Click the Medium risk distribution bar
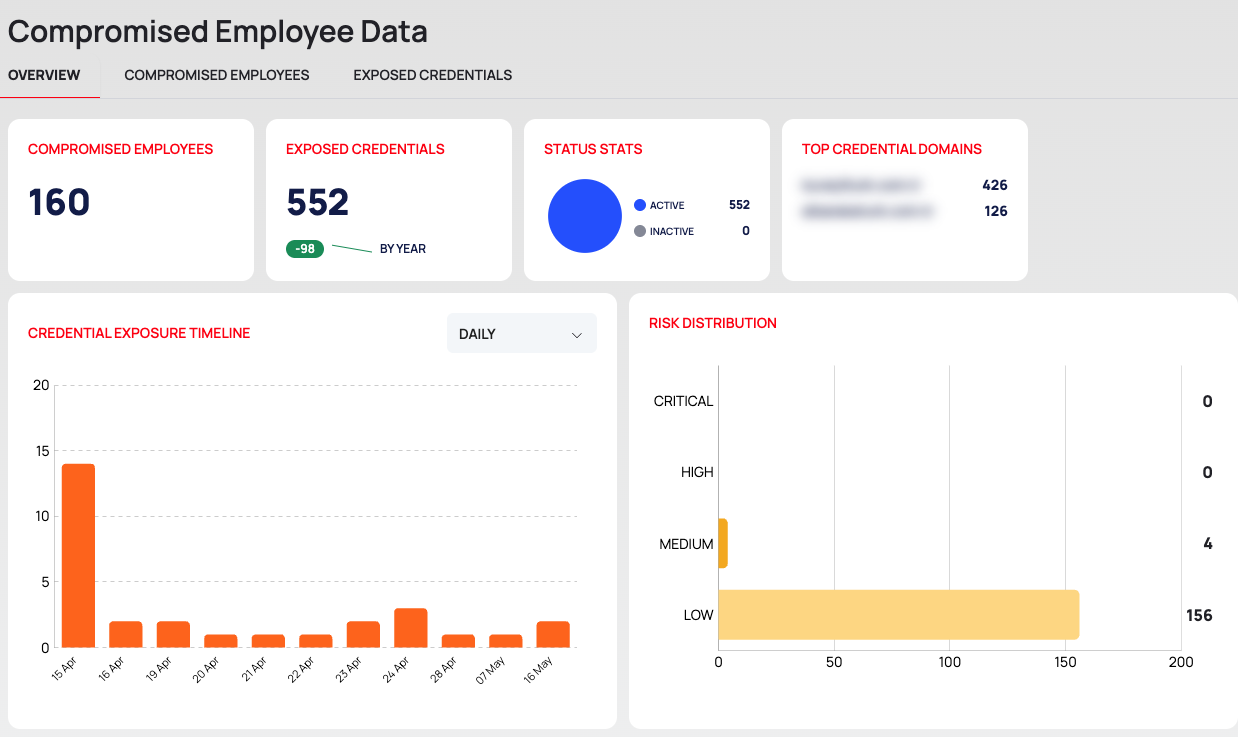 (723, 543)
